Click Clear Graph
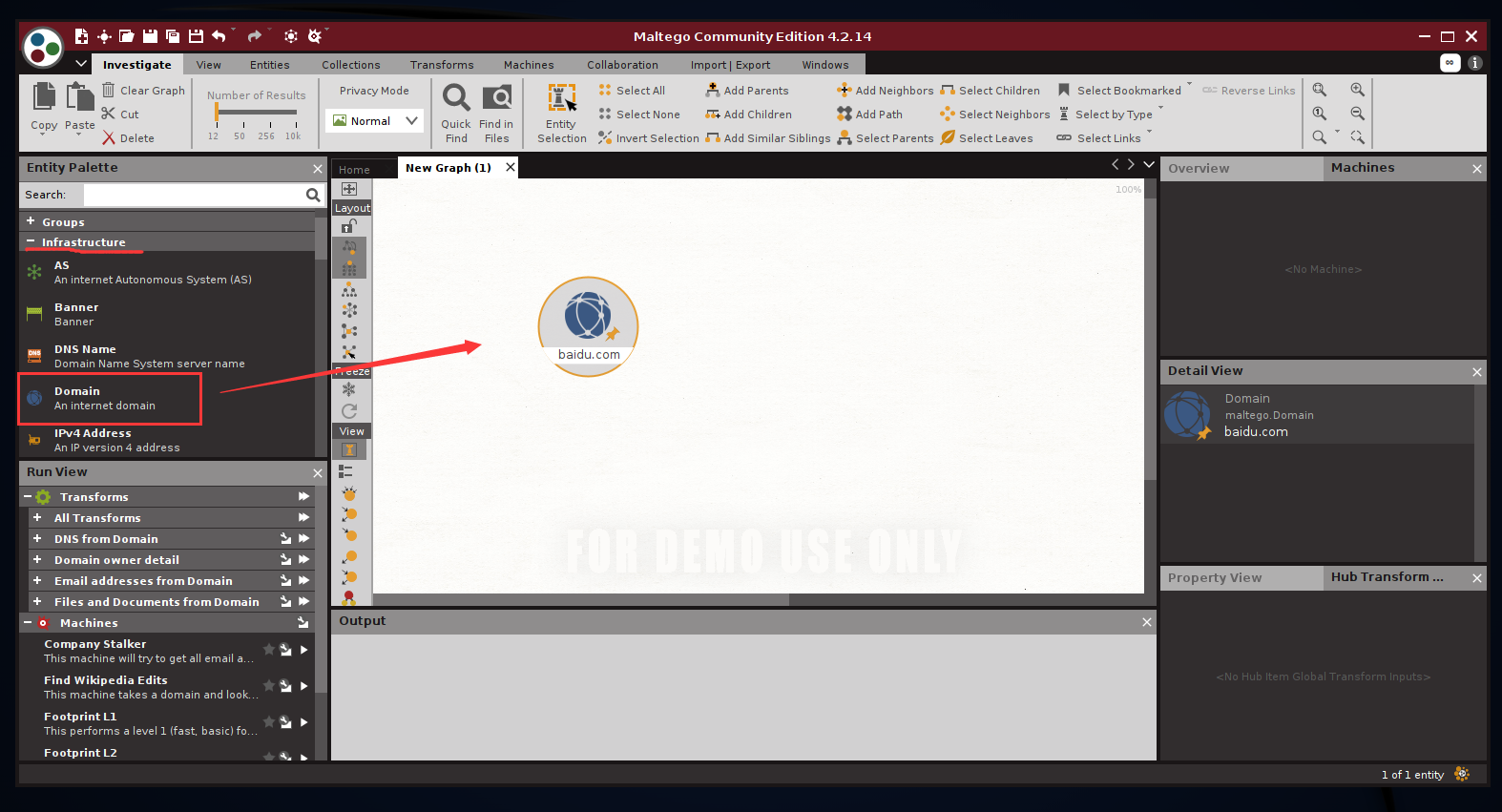This screenshot has width=1502, height=812. (143, 91)
